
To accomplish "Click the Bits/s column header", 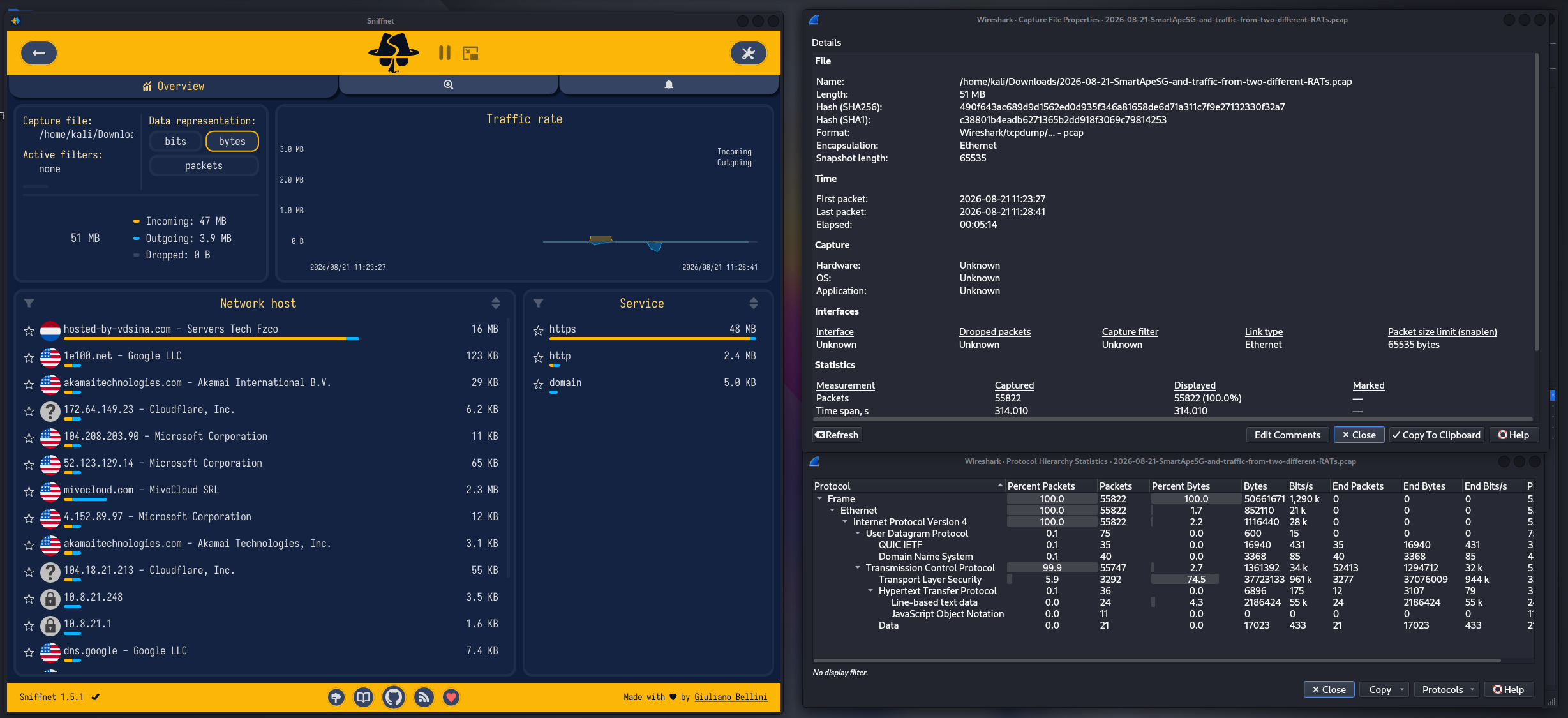I will coord(1308,486).
